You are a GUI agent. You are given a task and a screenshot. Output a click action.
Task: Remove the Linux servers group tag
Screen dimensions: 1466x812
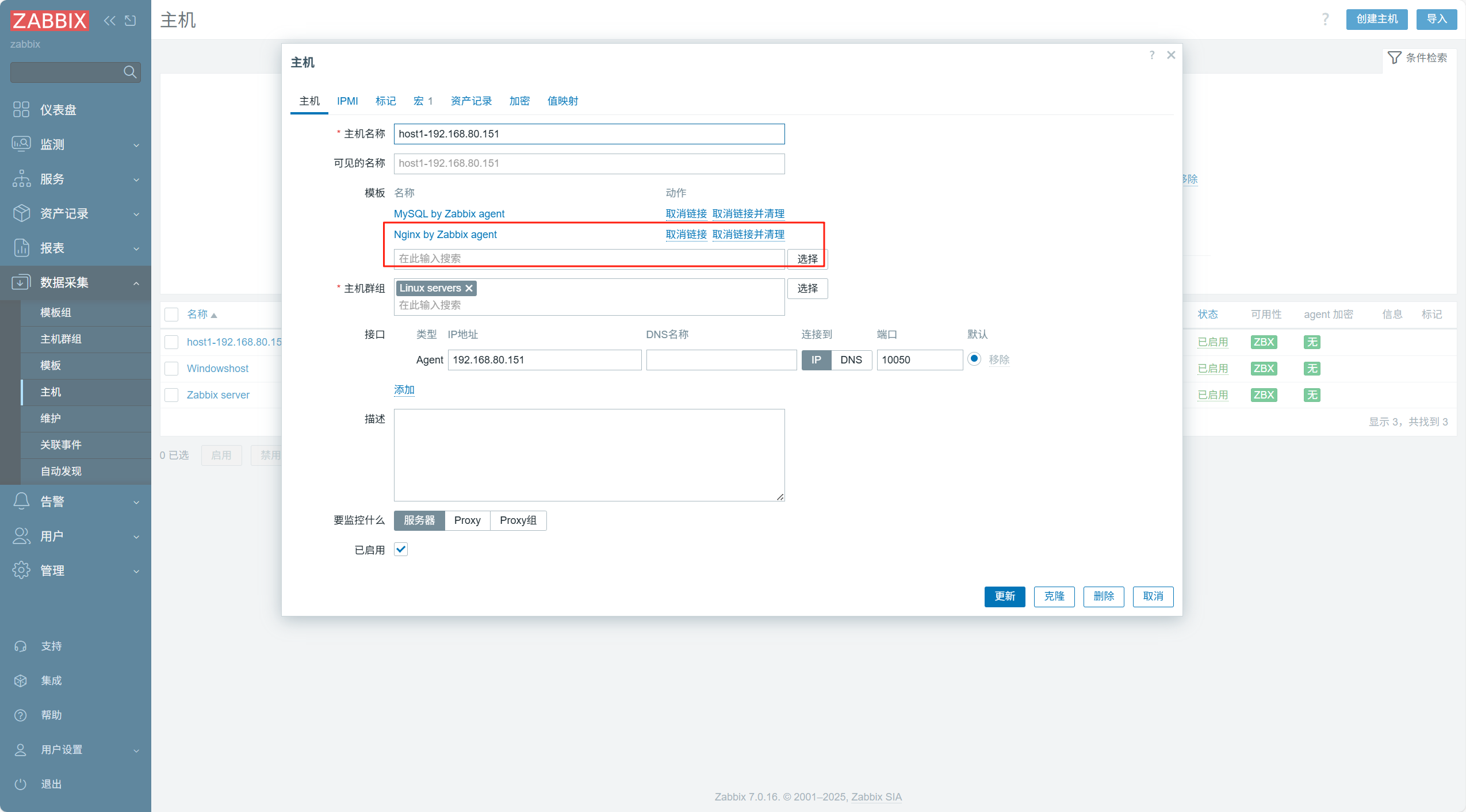coord(469,288)
